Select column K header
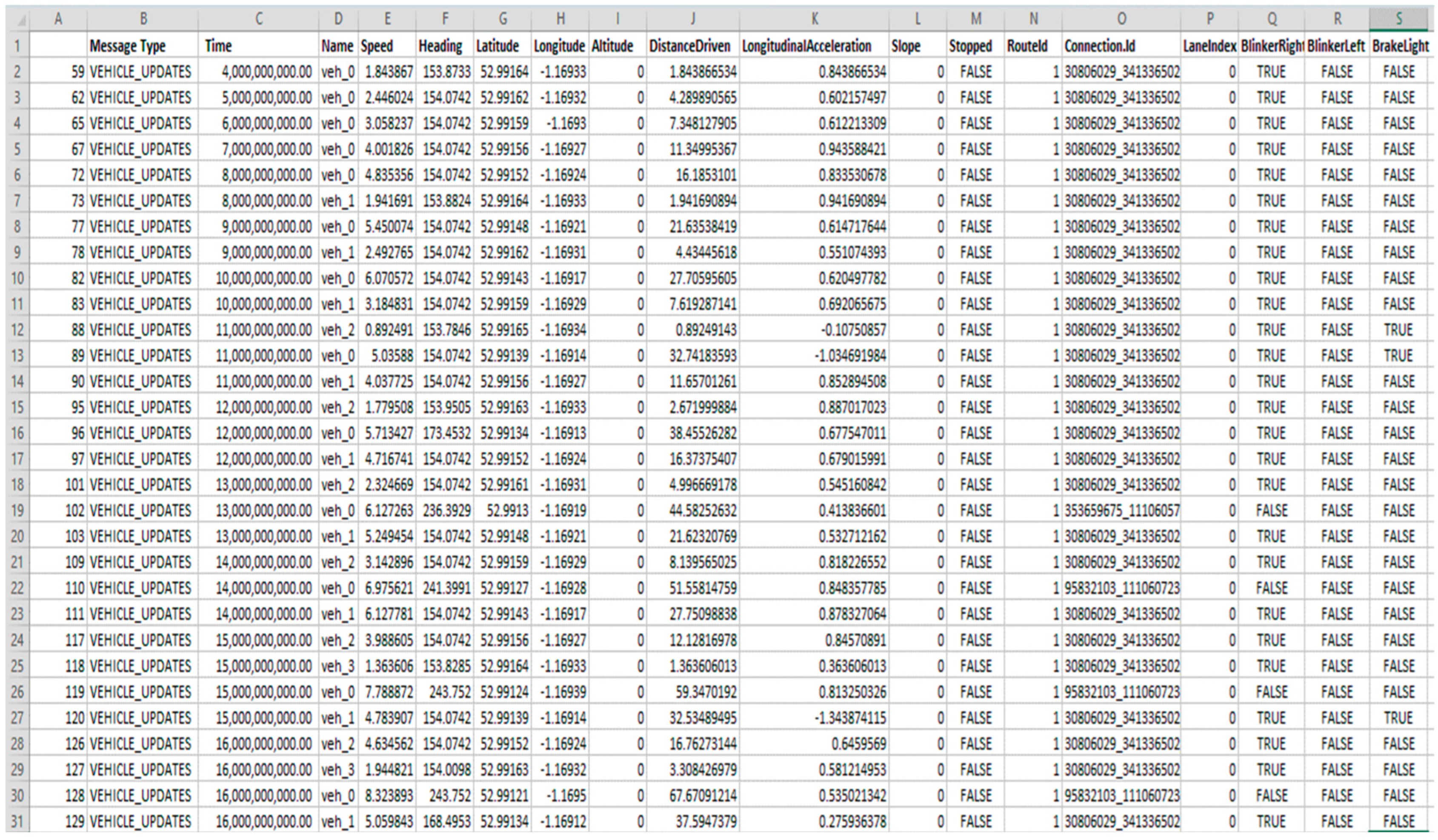Image resolution: width=1438 pixels, height=840 pixels. (814, 20)
